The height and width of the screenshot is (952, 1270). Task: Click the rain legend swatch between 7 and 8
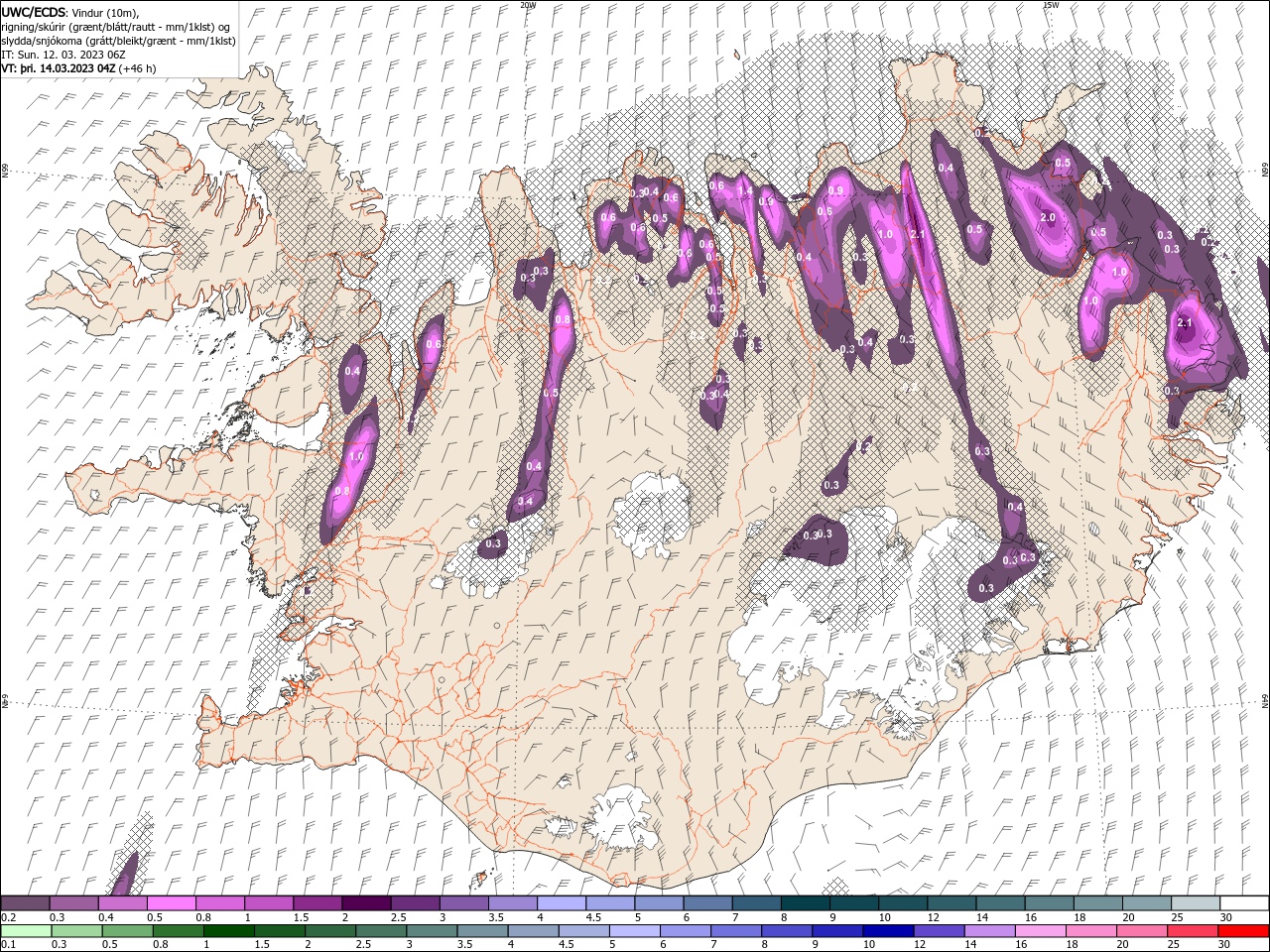tap(736, 931)
